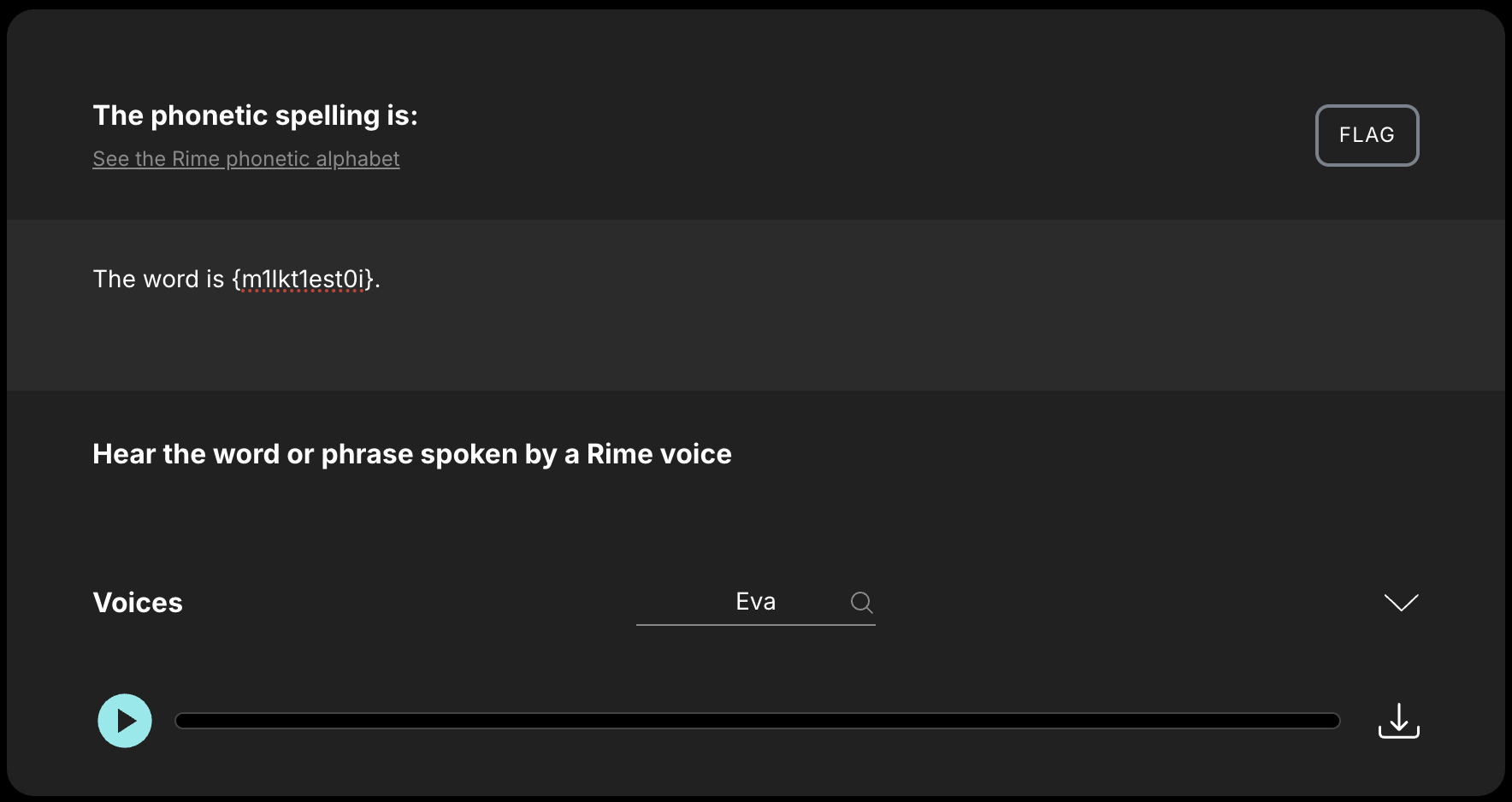This screenshot has width=1512, height=802.
Task: Click the "Hear the word or phrase" heading
Action: pos(411,454)
